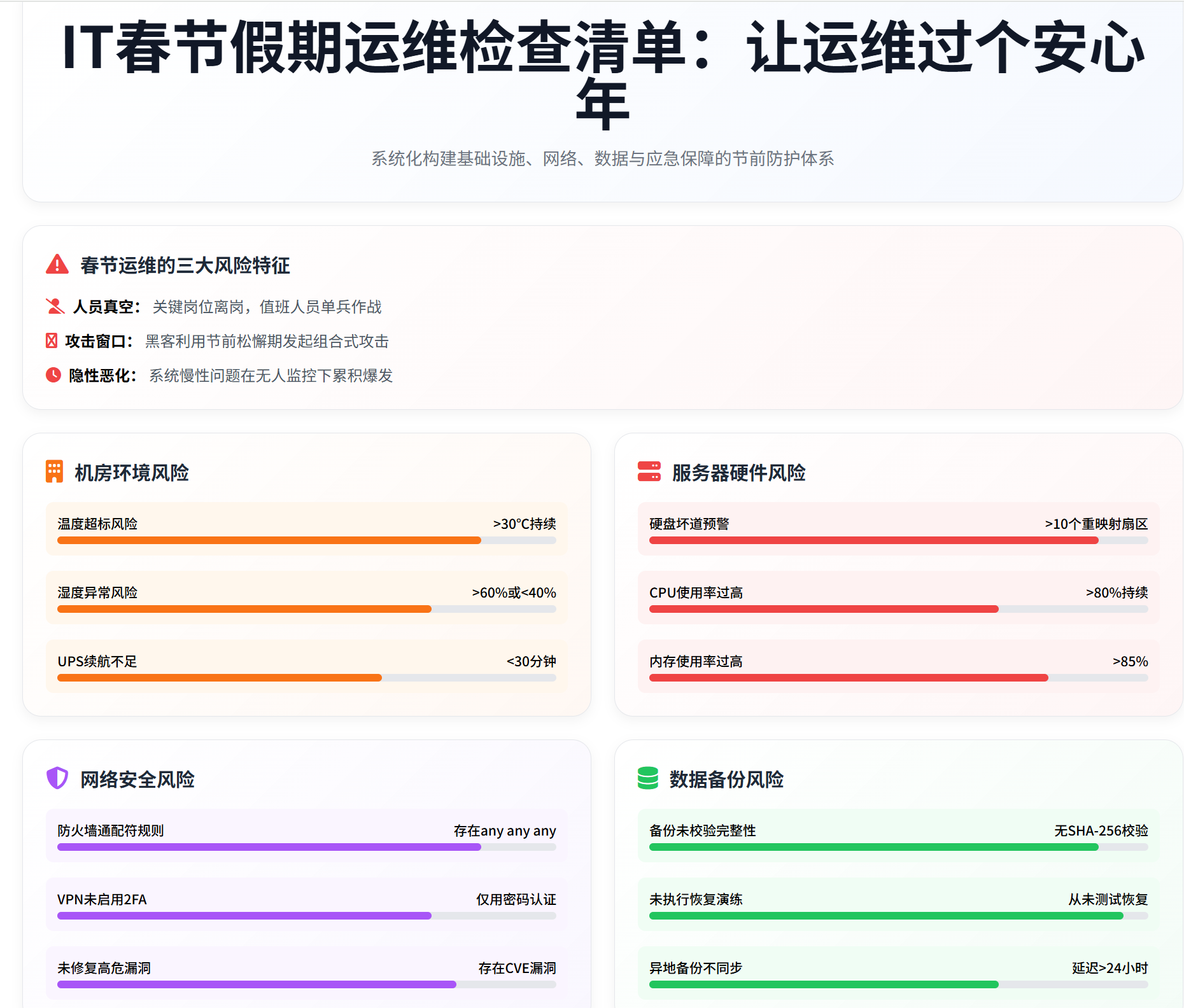Click the red server icon for 服务器硬件风险
This screenshot has height=1008, width=1184.
click(649, 472)
